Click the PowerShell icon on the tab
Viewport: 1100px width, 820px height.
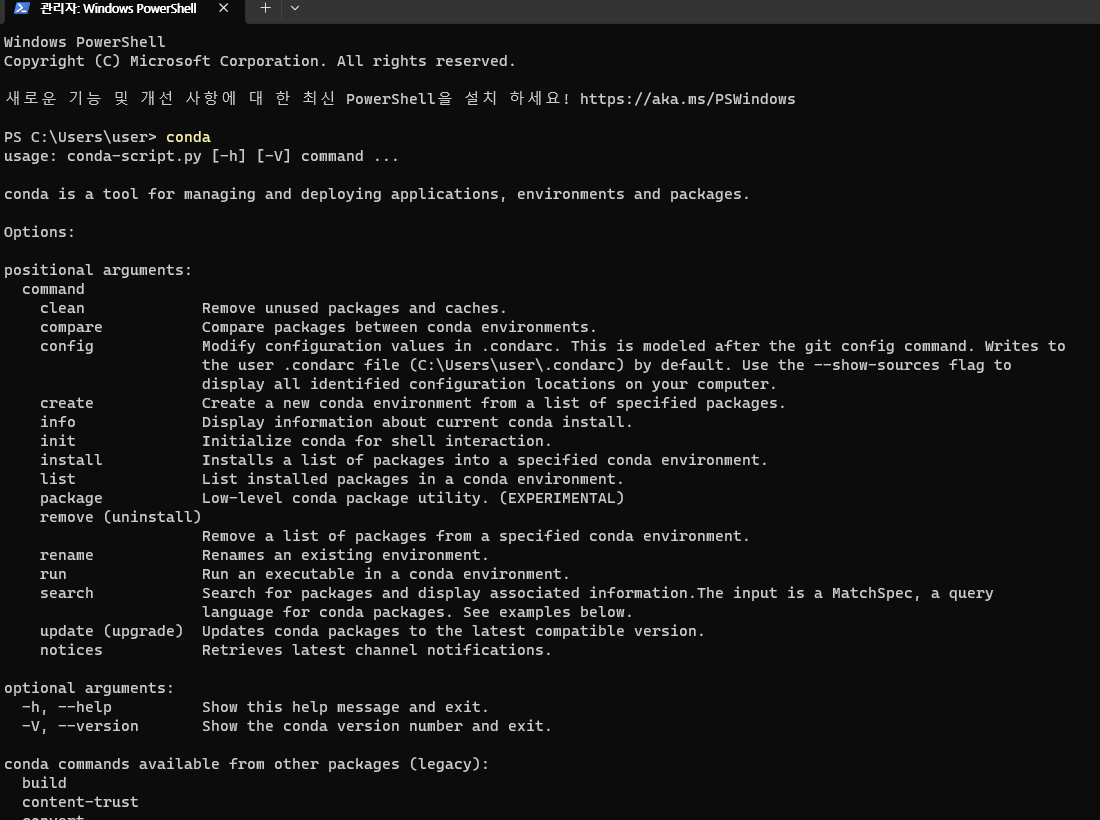pyautogui.click(x=22, y=8)
